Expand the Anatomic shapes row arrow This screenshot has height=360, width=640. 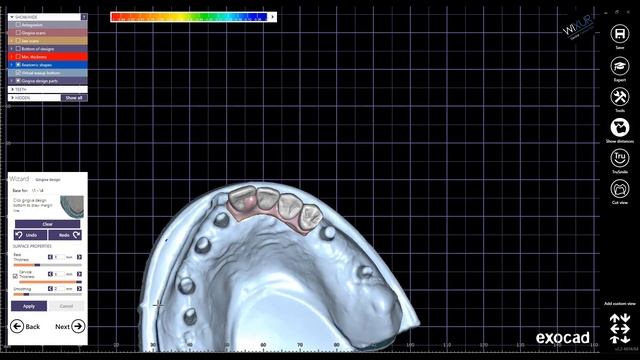pyautogui.click(x=11, y=65)
